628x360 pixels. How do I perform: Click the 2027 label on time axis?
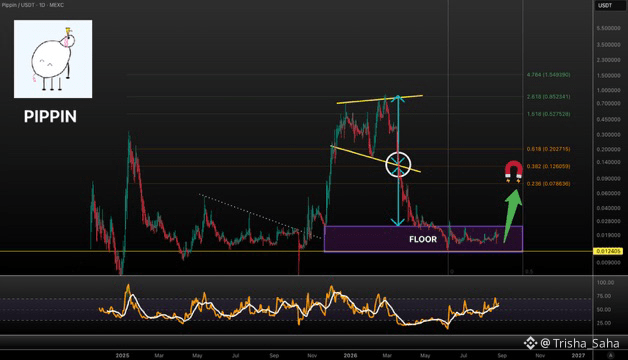578,356
